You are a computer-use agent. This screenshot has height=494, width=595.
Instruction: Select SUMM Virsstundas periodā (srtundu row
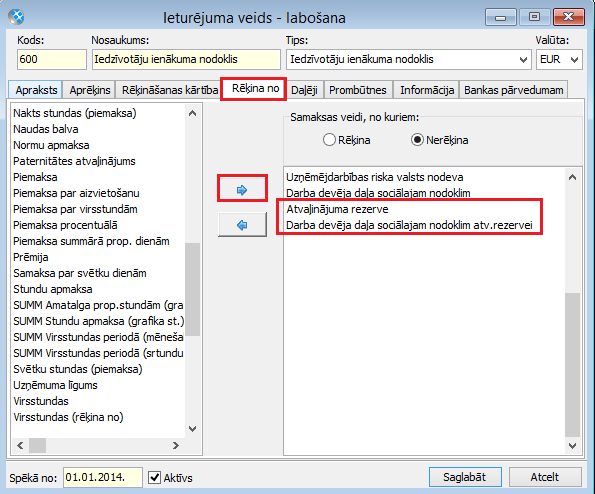[98, 353]
